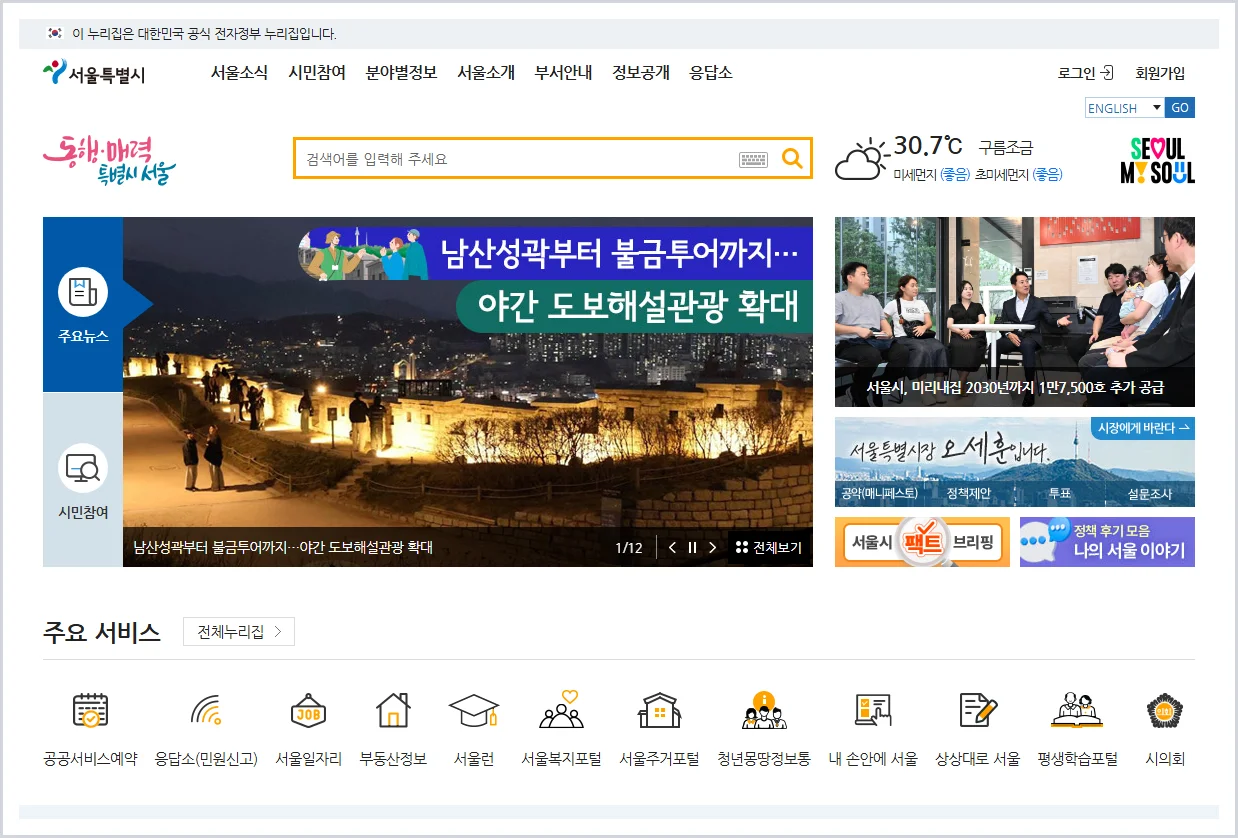
Task: Open the virtual keyboard icon in search box
Action: click(x=754, y=159)
